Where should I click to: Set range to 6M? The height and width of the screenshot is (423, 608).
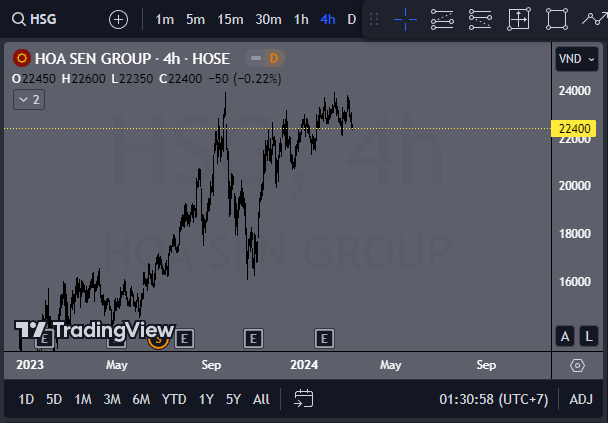point(141,399)
